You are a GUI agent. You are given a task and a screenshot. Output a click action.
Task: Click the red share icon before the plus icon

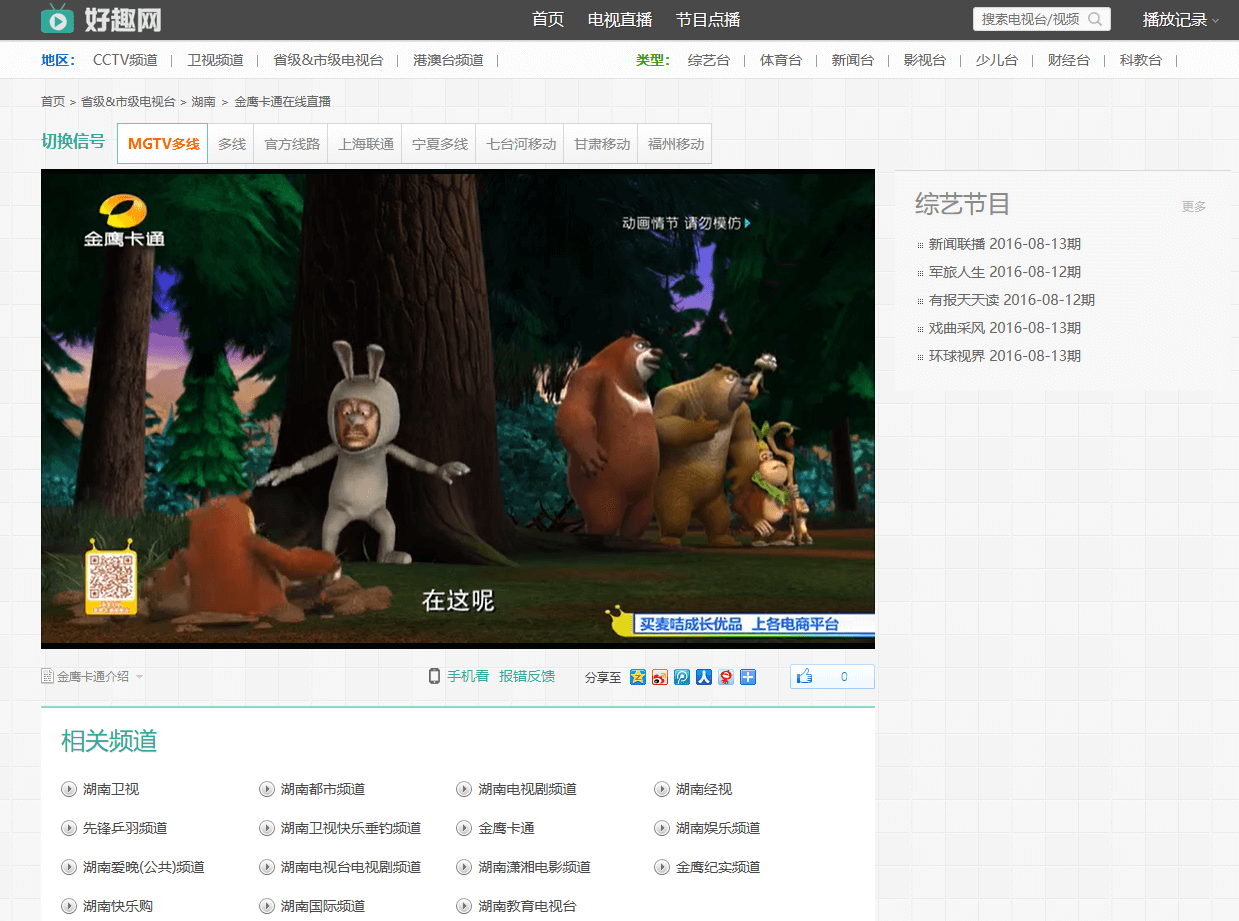pyautogui.click(x=725, y=677)
